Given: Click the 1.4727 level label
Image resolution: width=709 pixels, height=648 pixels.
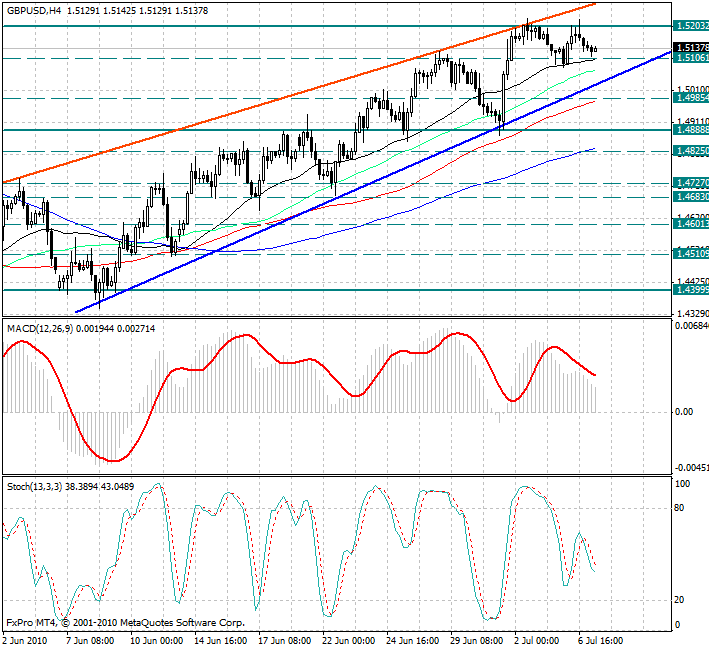Looking at the screenshot, I should click(x=691, y=183).
